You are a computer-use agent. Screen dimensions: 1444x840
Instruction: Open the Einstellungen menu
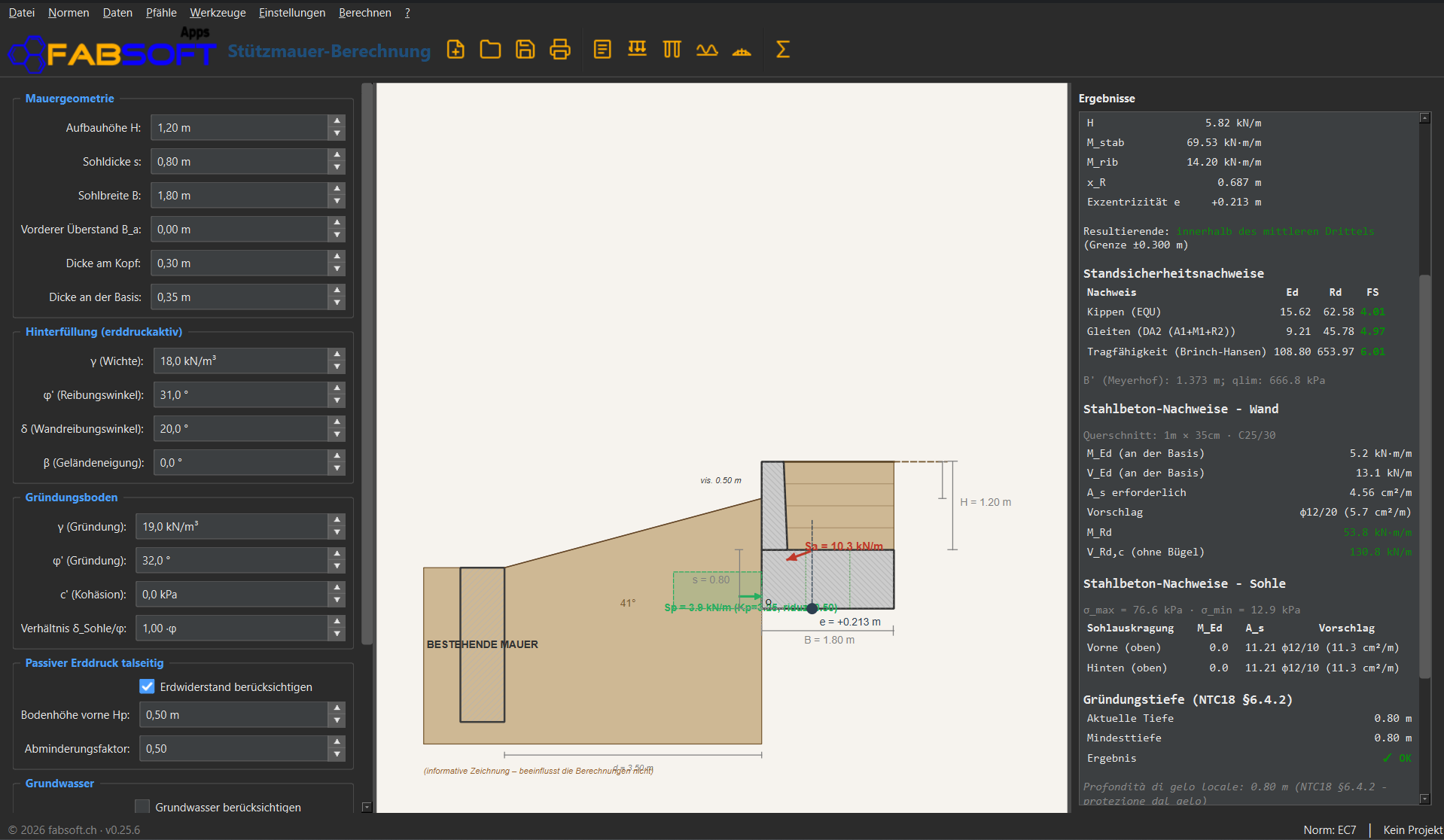point(292,13)
